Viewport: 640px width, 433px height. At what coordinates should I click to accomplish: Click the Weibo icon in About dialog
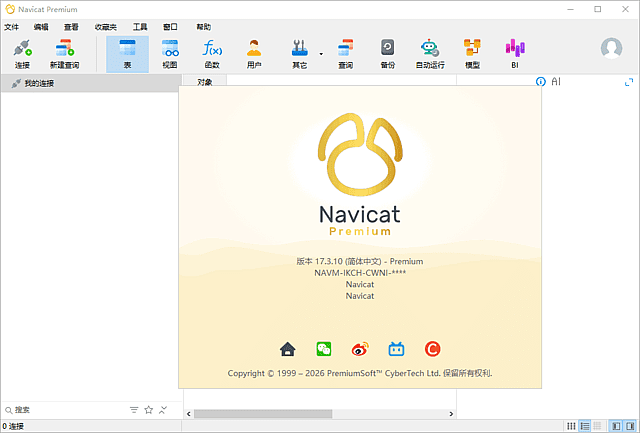pyautogui.click(x=360, y=349)
